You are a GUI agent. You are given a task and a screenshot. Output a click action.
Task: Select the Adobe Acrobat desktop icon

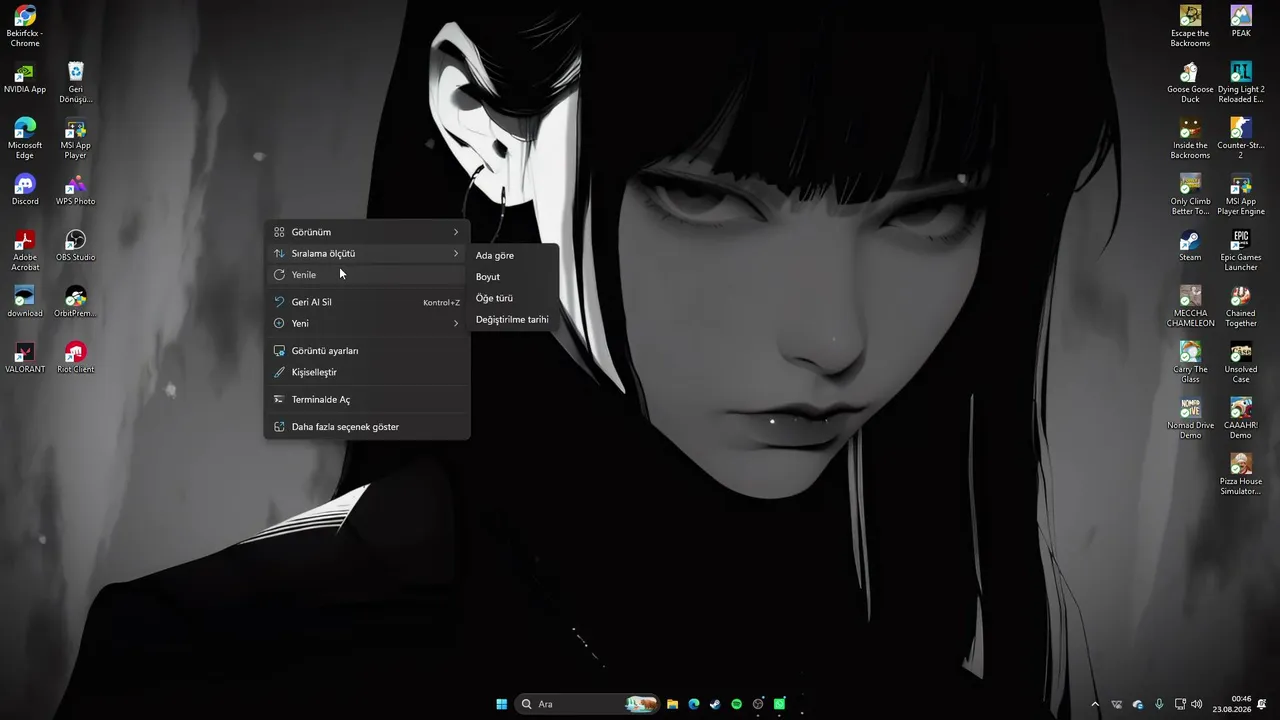pyautogui.click(x=25, y=250)
